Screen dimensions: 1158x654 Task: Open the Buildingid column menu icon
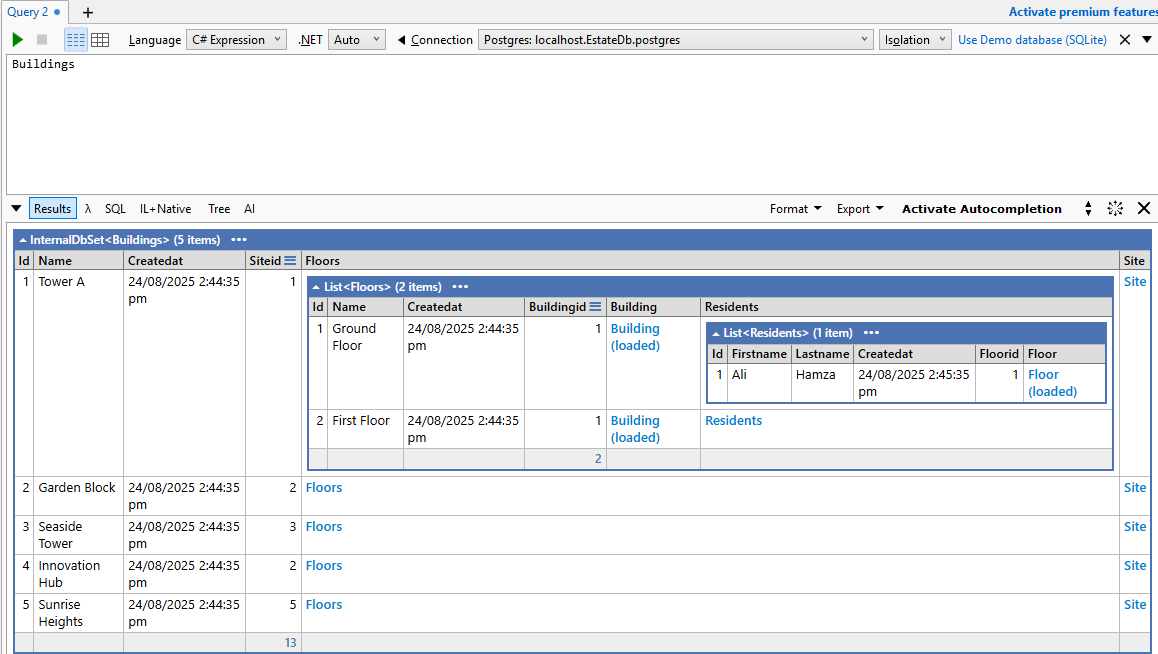coord(595,306)
